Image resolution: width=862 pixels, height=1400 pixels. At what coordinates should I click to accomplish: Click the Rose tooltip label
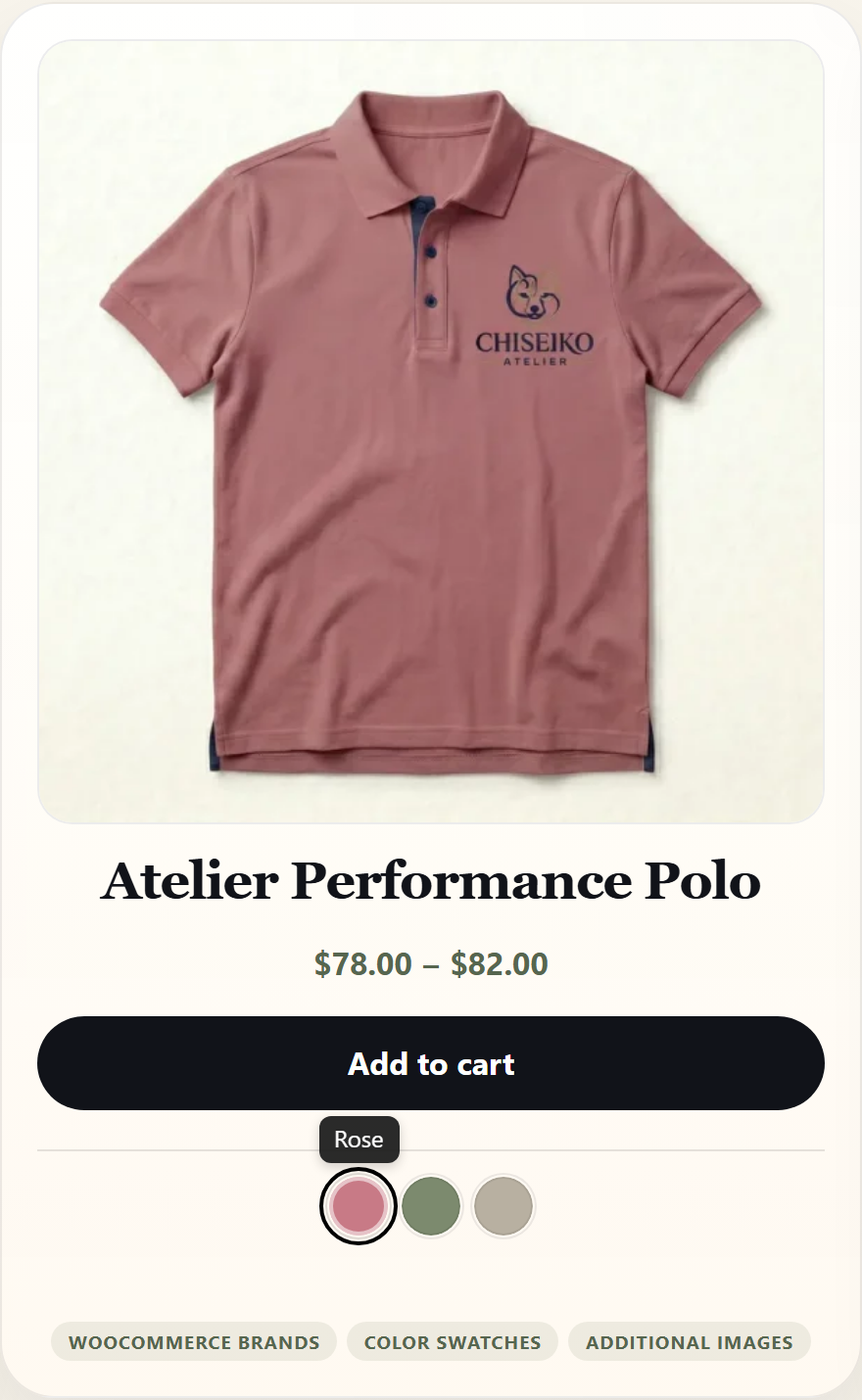[x=359, y=1140]
